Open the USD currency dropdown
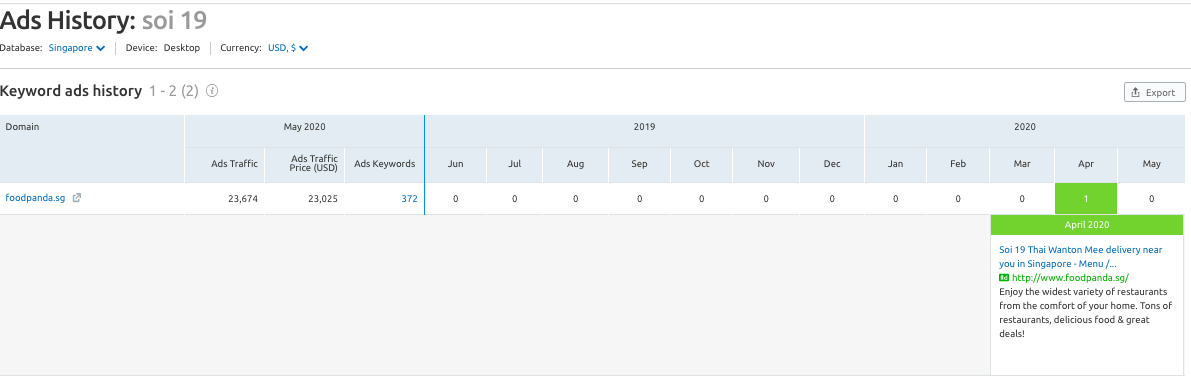 (288, 48)
